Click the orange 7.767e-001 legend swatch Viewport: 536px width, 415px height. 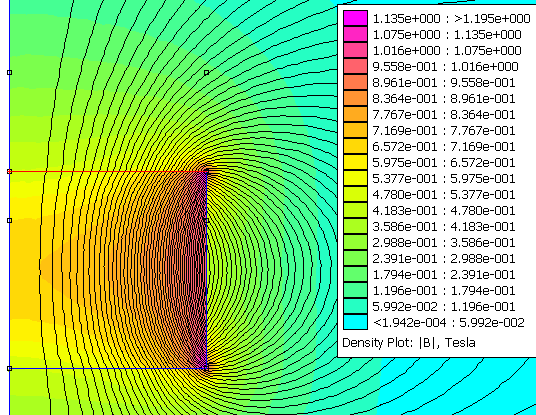click(355, 114)
